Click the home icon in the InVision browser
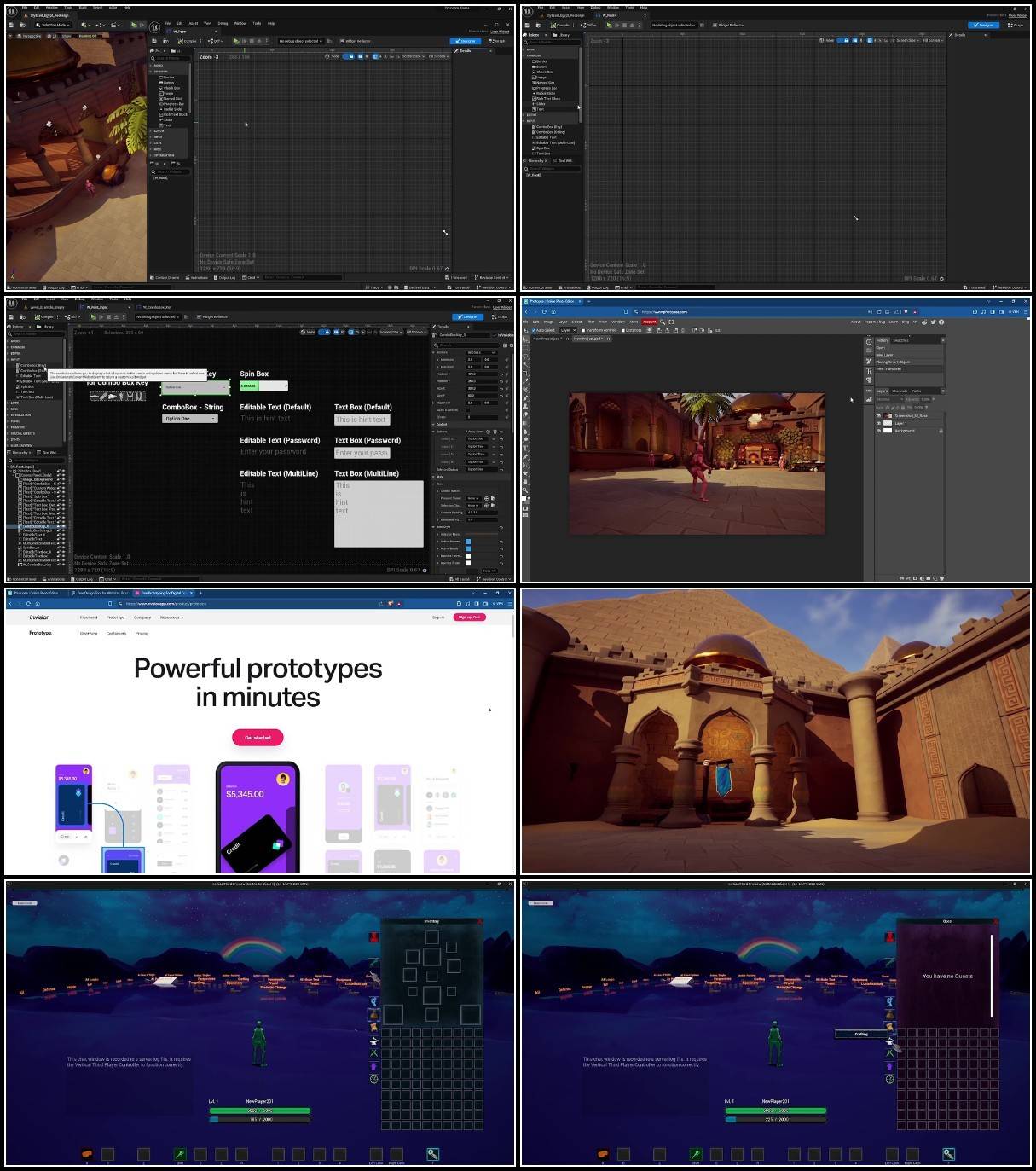This screenshot has width=1036, height=1171. 38,603
